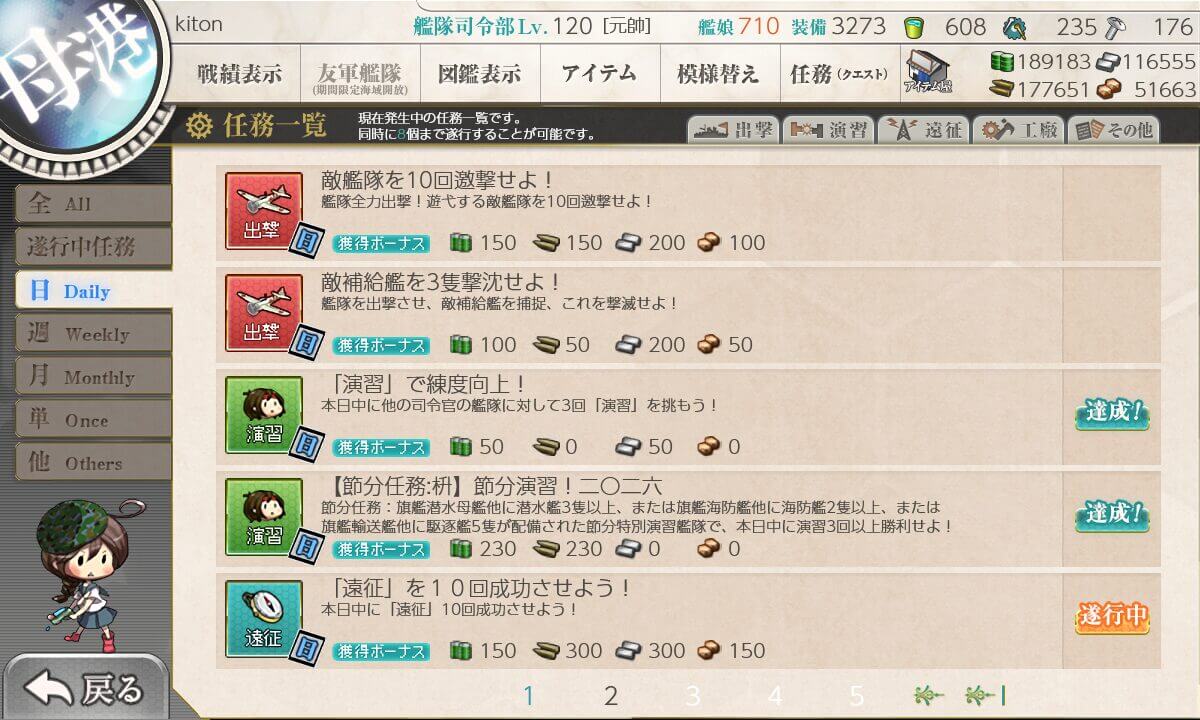The image size is (1200, 720).
Task: Click the 戻る back button
Action: pyautogui.click(x=85, y=688)
